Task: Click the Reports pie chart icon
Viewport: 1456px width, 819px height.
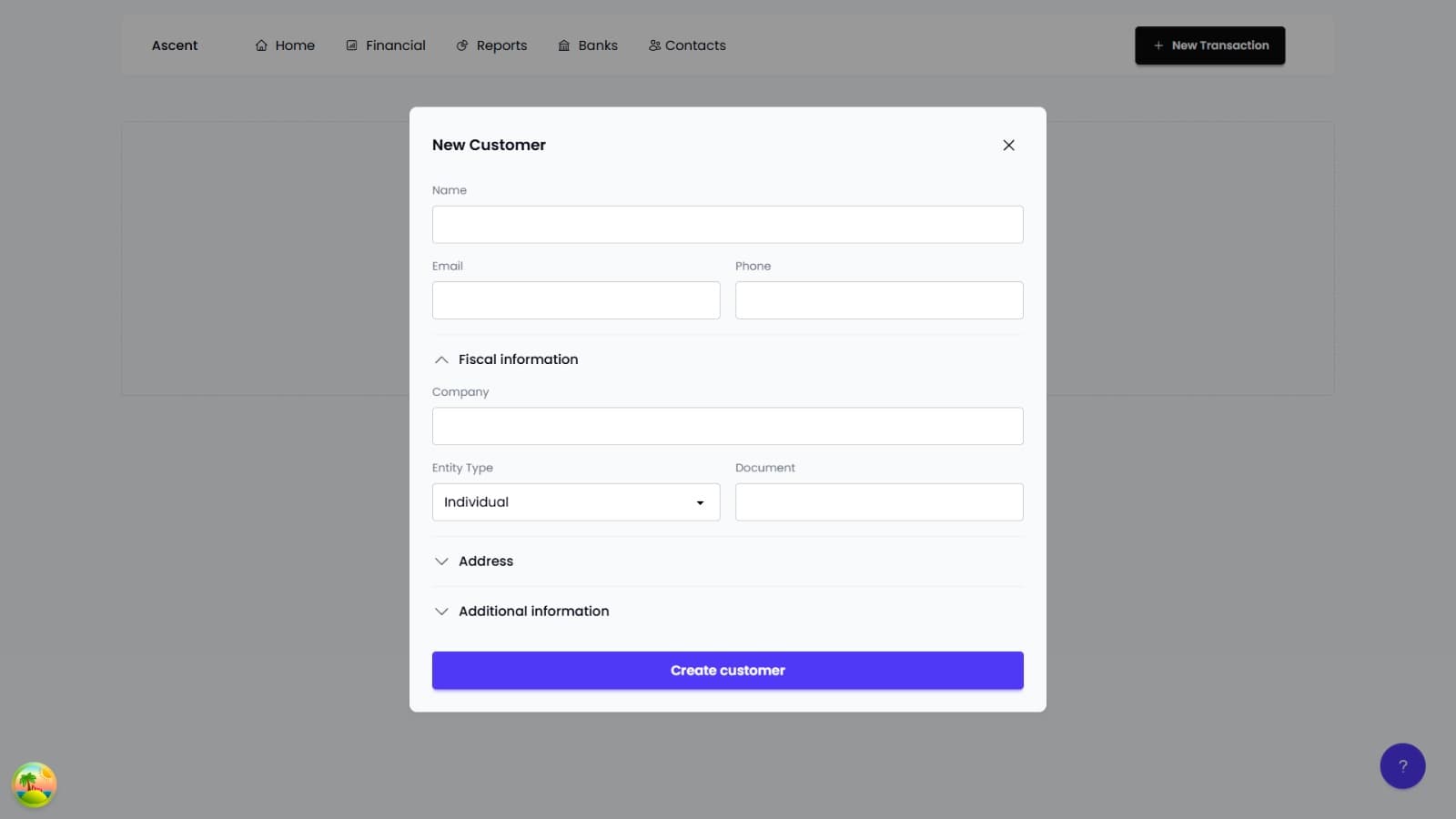Action: [x=462, y=45]
